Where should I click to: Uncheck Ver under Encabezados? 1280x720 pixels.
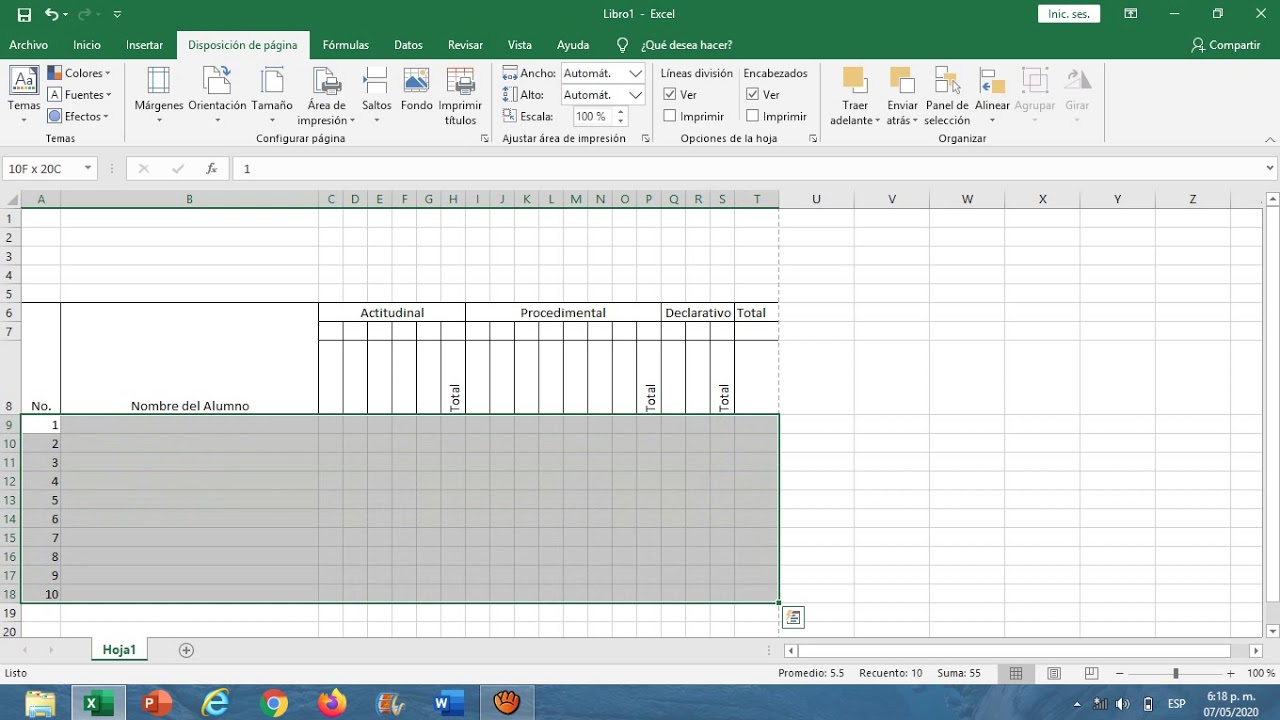(x=753, y=94)
